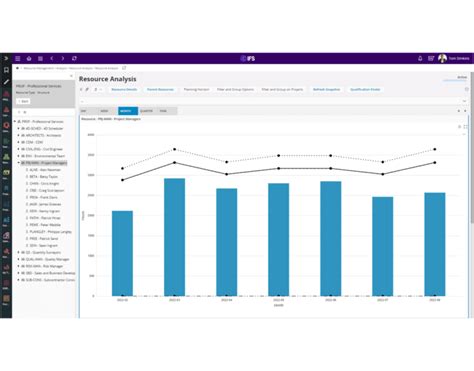Click the Refresh Snapshot button

[x=327, y=89]
